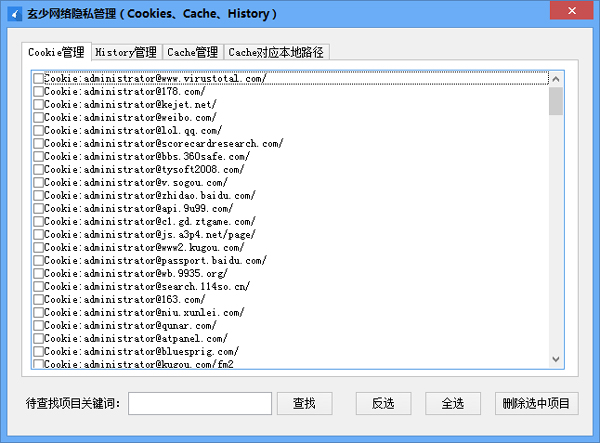Select the text Cookie:administrator@passport.baidu.com/
This screenshot has width=600, height=443.
pyautogui.click(x=155, y=261)
